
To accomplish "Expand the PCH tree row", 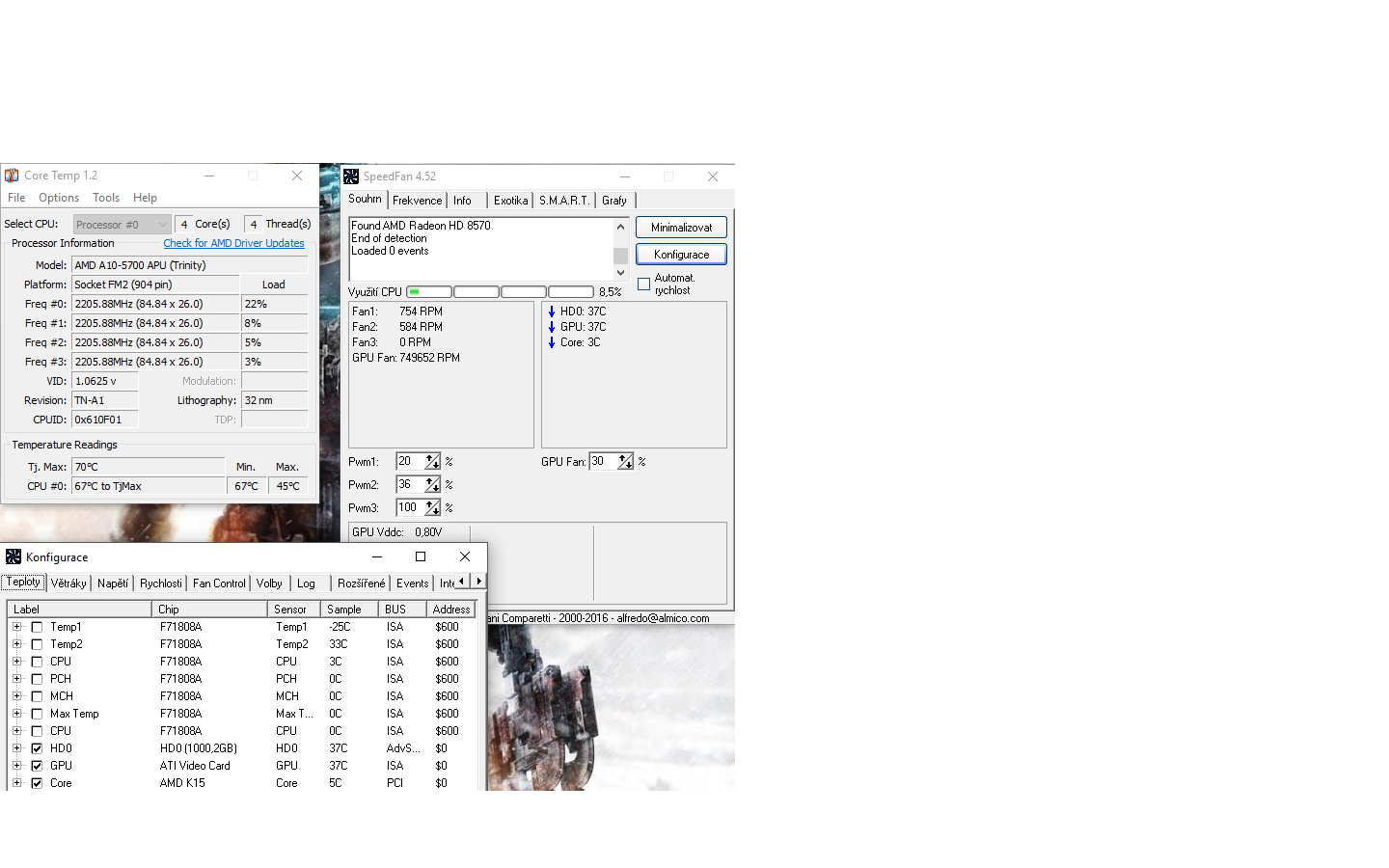I will (16, 679).
